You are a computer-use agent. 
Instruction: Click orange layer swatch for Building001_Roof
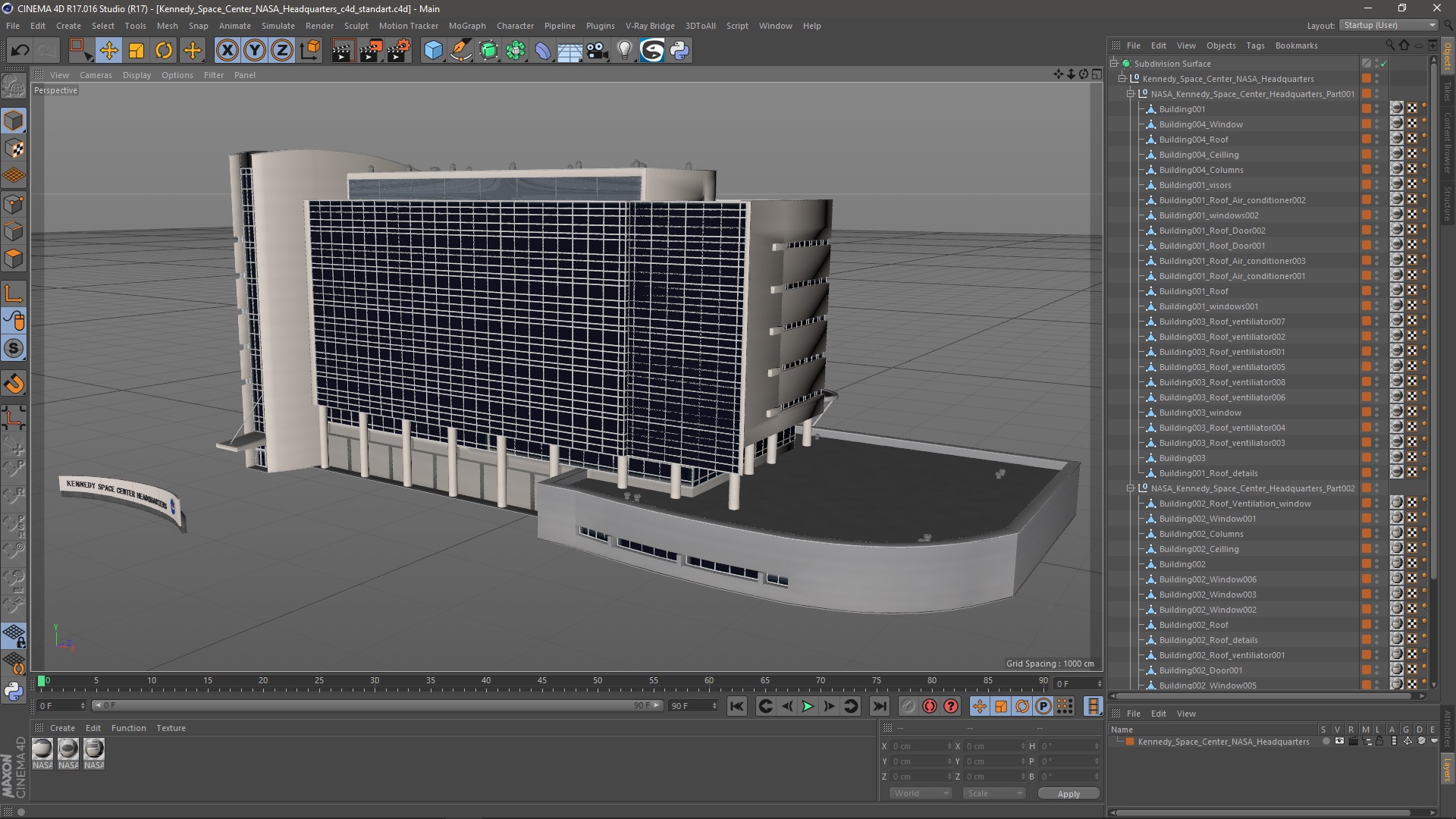(x=1366, y=291)
